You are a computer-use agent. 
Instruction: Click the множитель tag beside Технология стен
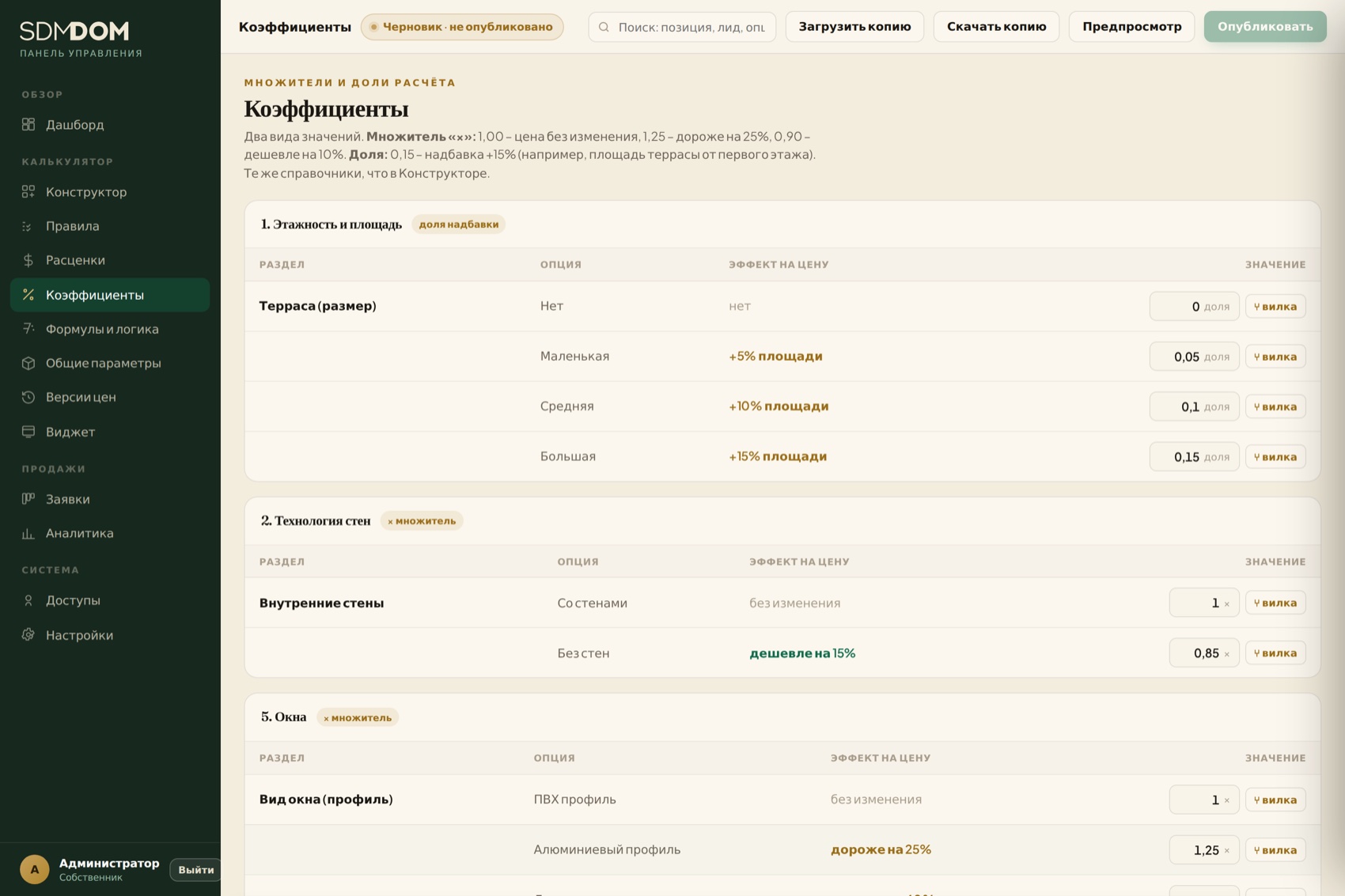tap(422, 521)
